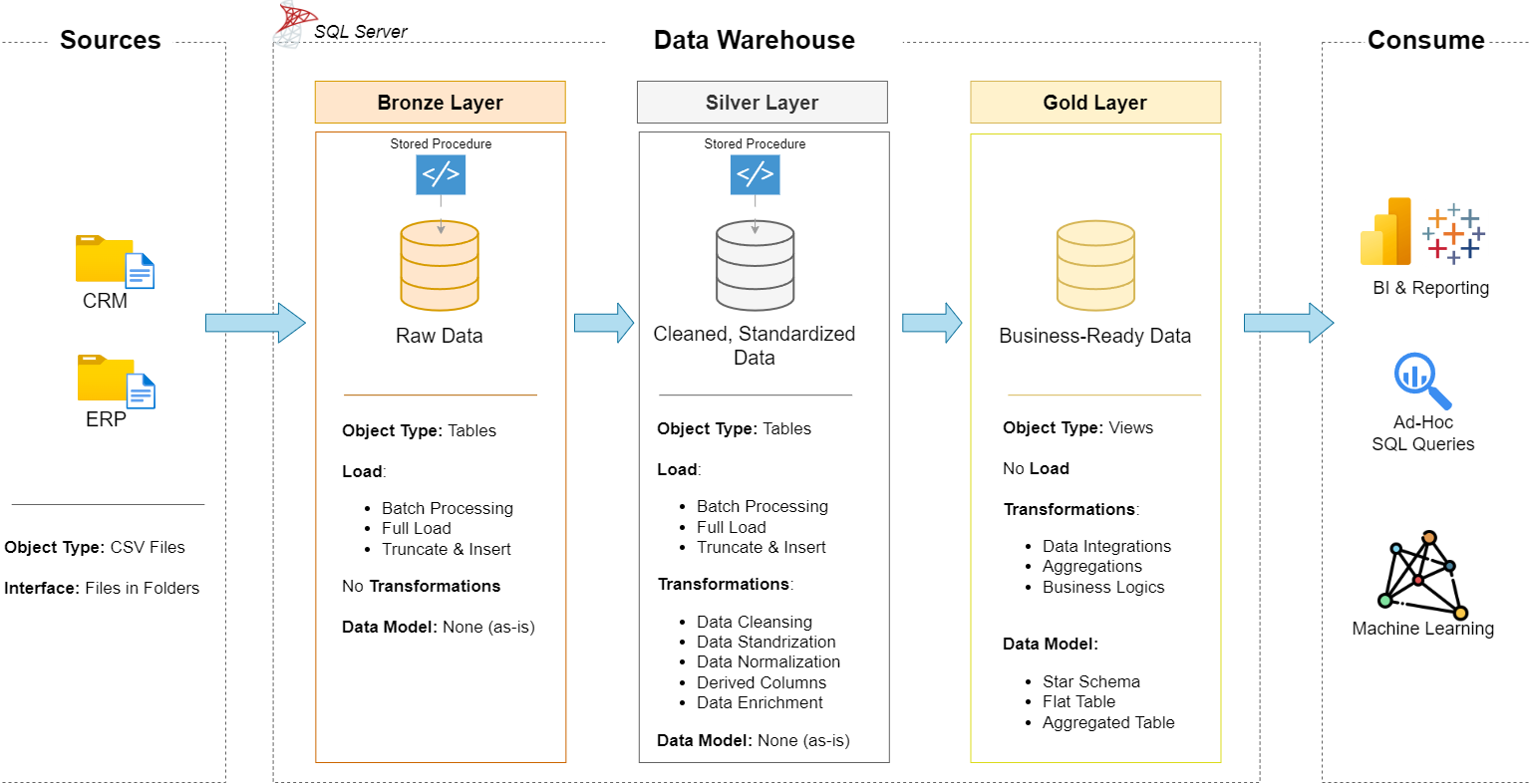Image resolution: width=1530 pixels, height=784 pixels.
Task: Click the Power BI icon
Action: [x=1385, y=231]
